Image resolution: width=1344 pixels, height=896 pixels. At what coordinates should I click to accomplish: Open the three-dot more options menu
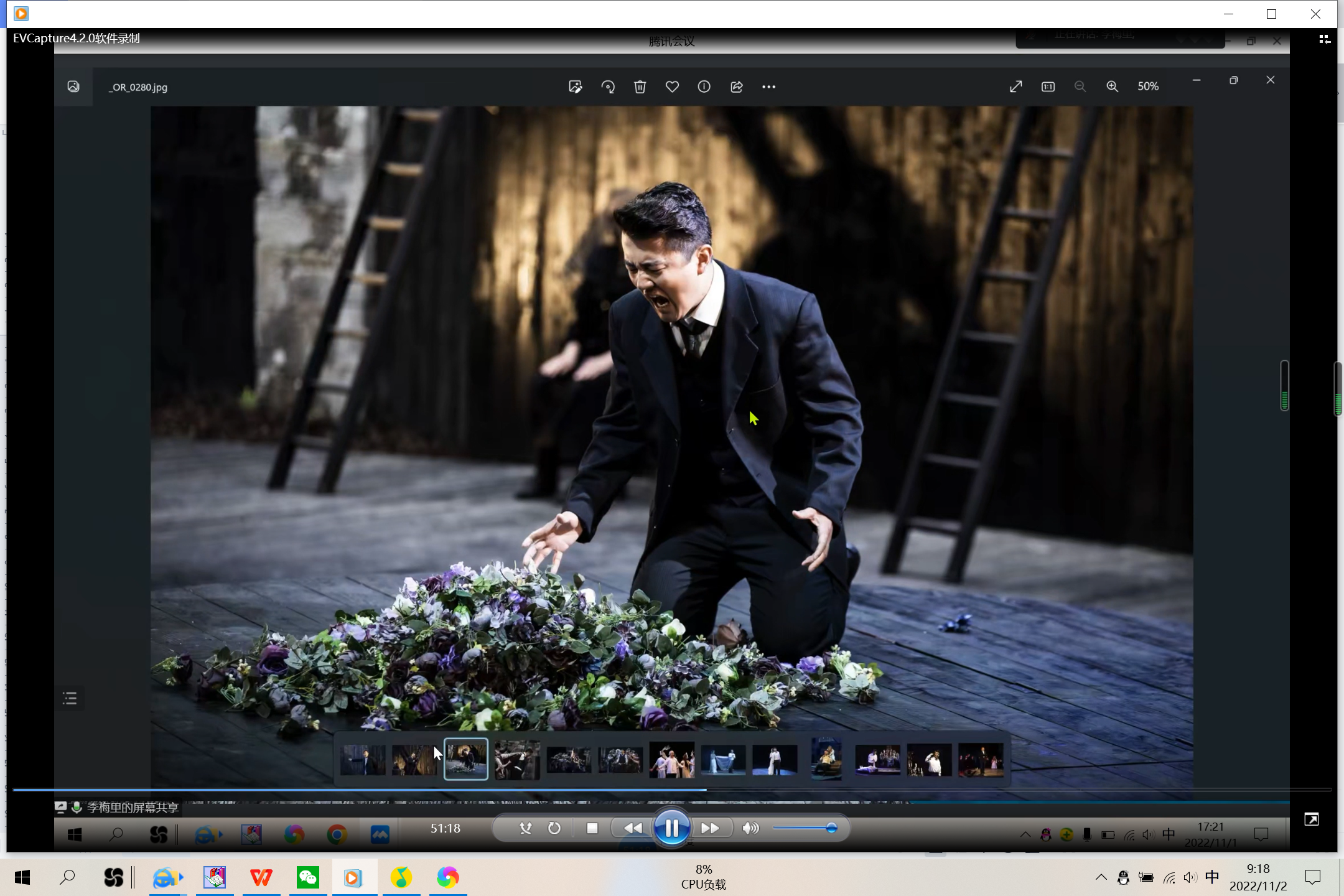point(768,87)
